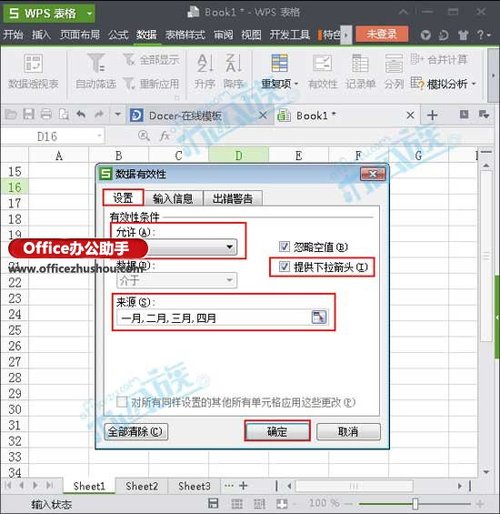
Task: Close the Book1 document tab
Action: [410, 115]
